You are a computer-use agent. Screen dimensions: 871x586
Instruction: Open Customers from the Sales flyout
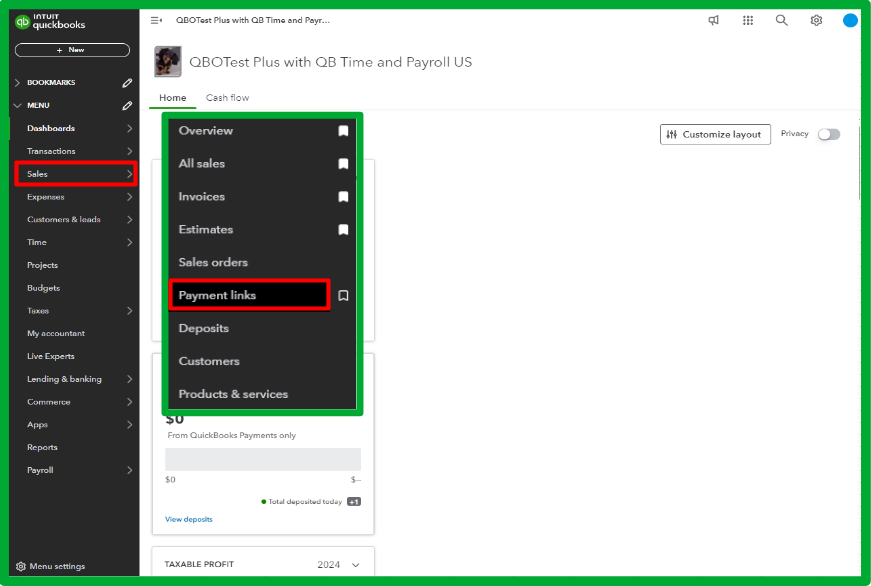point(209,361)
